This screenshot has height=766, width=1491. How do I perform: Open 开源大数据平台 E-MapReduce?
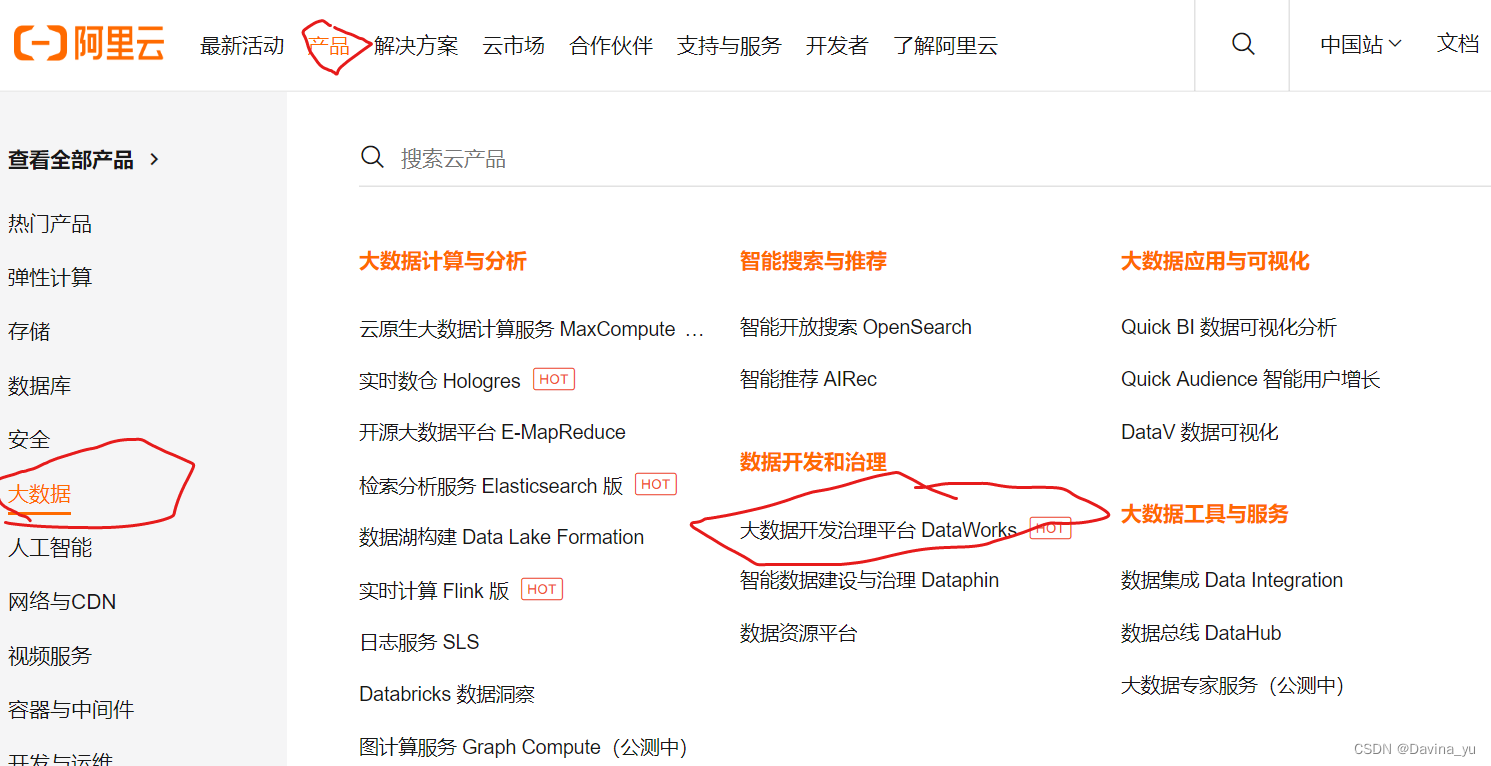pyautogui.click(x=492, y=433)
